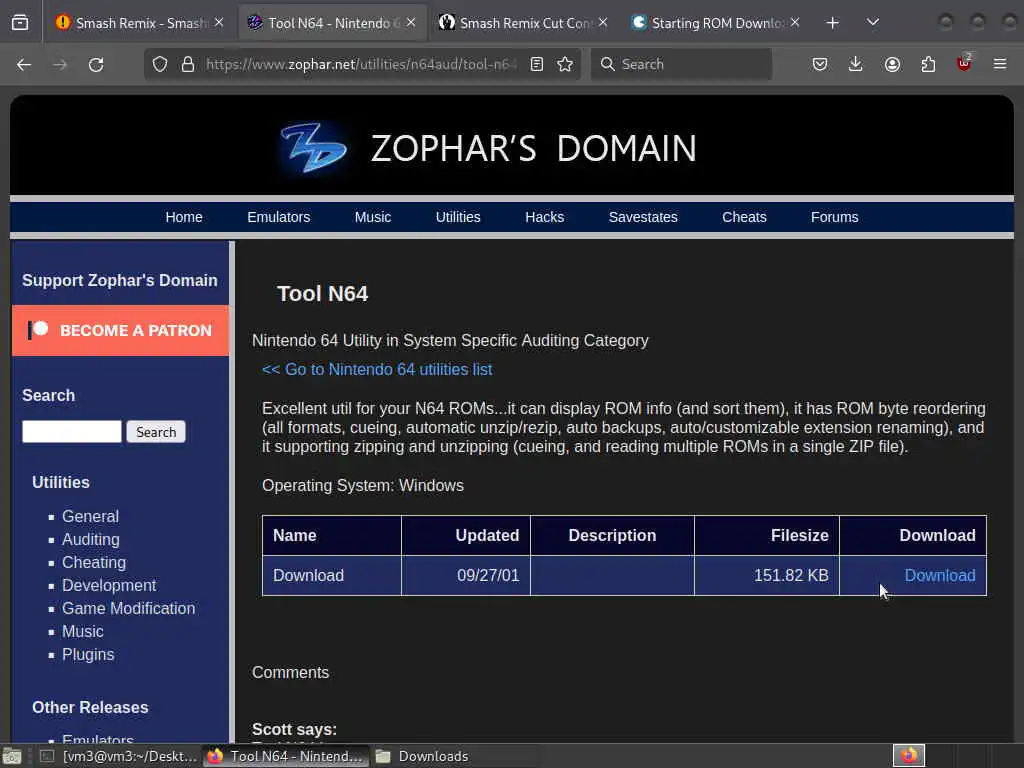Toggle reader view icon in address bar
This screenshot has width=1024, height=768.
537,64
